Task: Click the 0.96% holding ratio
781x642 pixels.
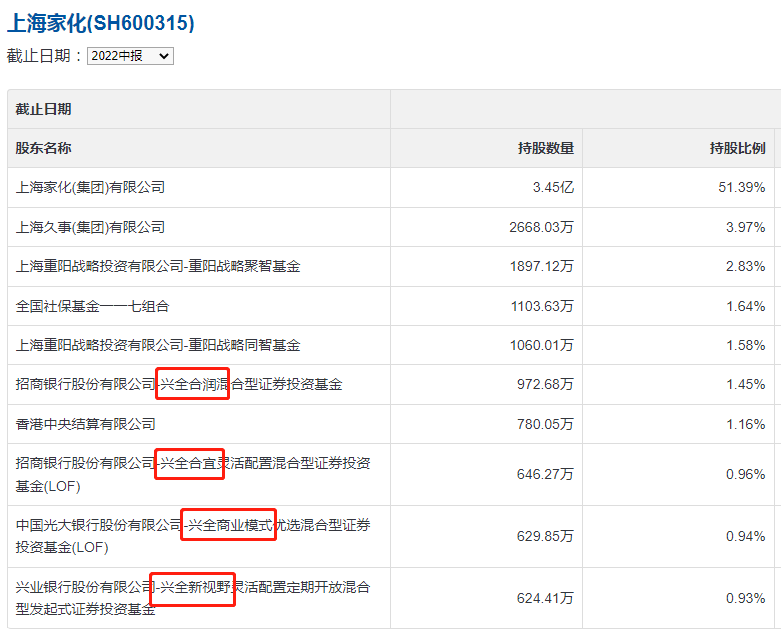Action: click(x=745, y=474)
